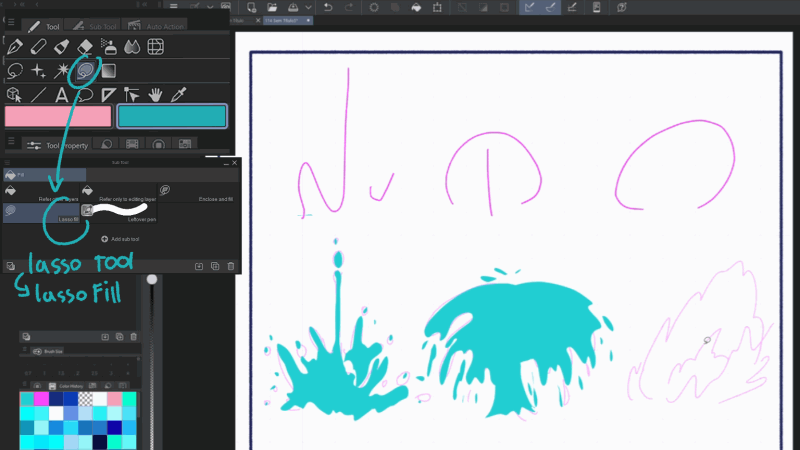800x450 pixels.
Task: Expand the Save options dropdown arrow
Action: (x=308, y=8)
